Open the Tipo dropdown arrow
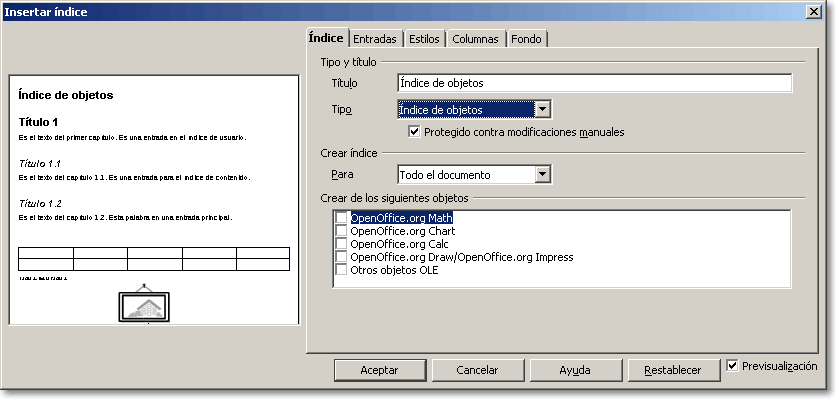Screen dimensions: 836x399 (542, 109)
